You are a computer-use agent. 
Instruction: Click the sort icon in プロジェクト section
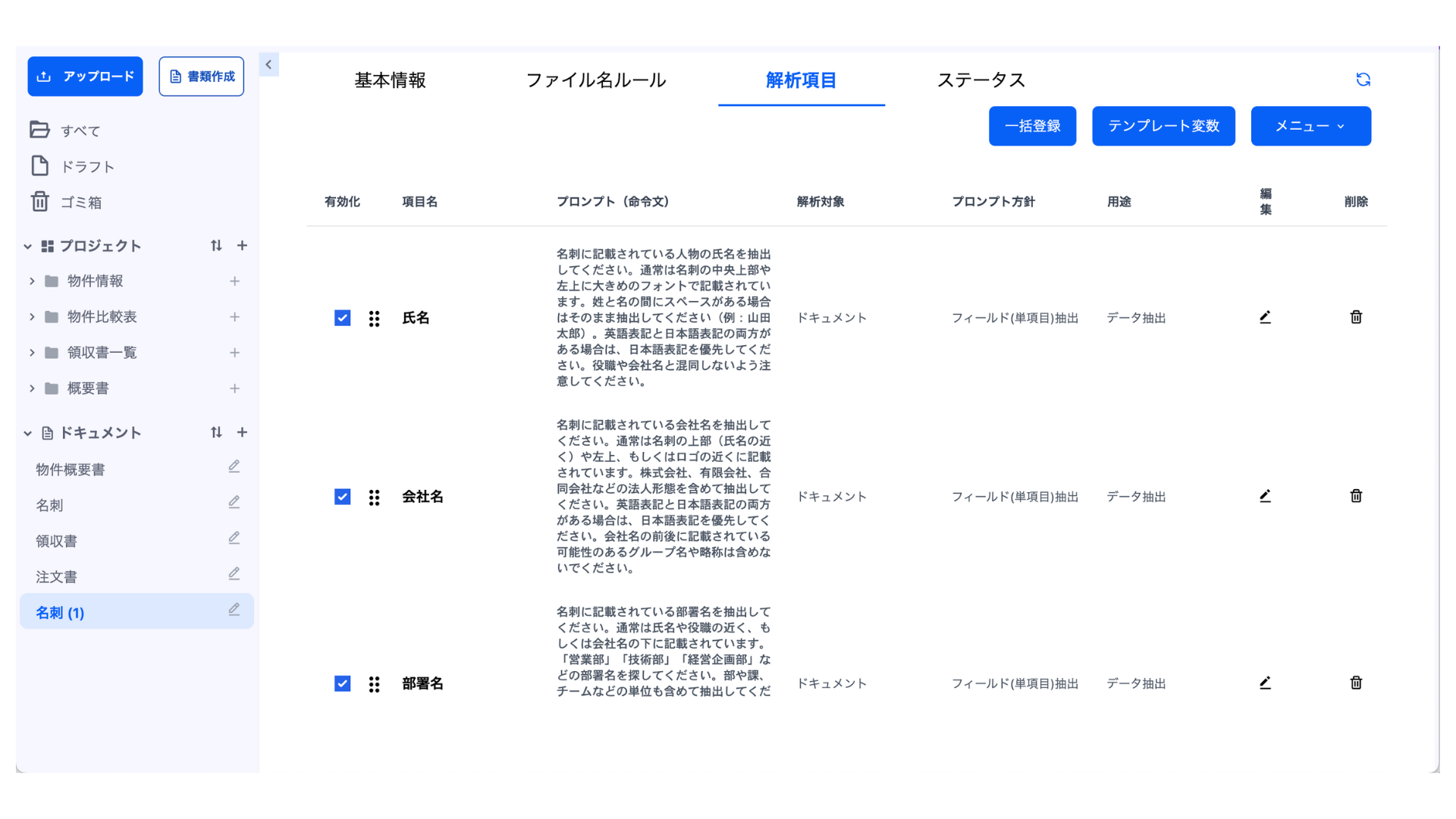pos(216,246)
